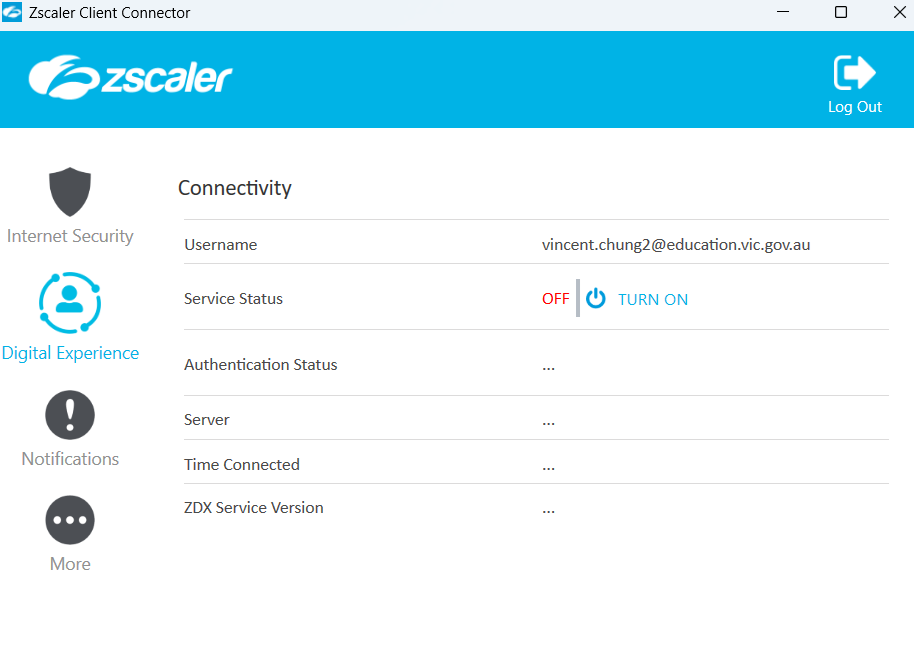Switch to Internet Security tab label
914x658 pixels.
coord(70,236)
